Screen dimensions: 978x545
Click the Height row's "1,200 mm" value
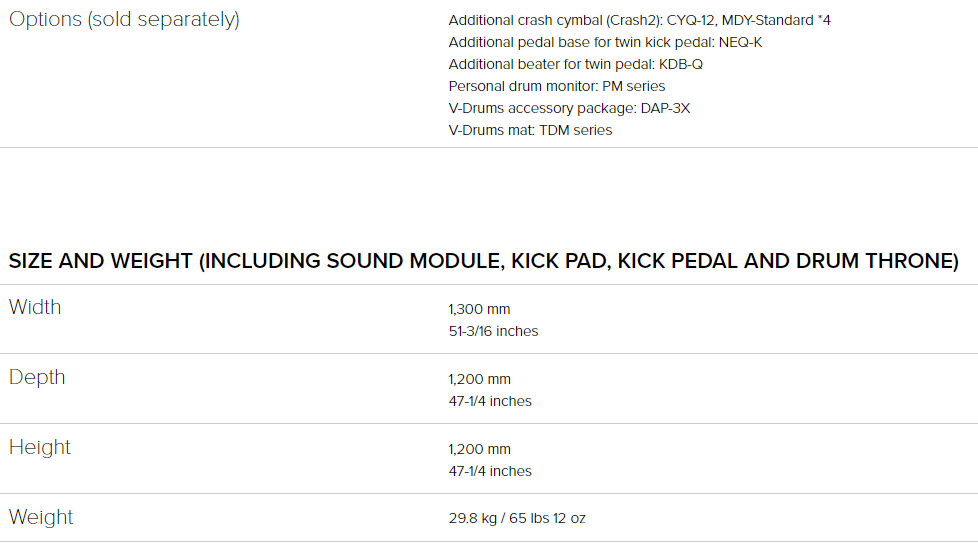click(x=479, y=449)
